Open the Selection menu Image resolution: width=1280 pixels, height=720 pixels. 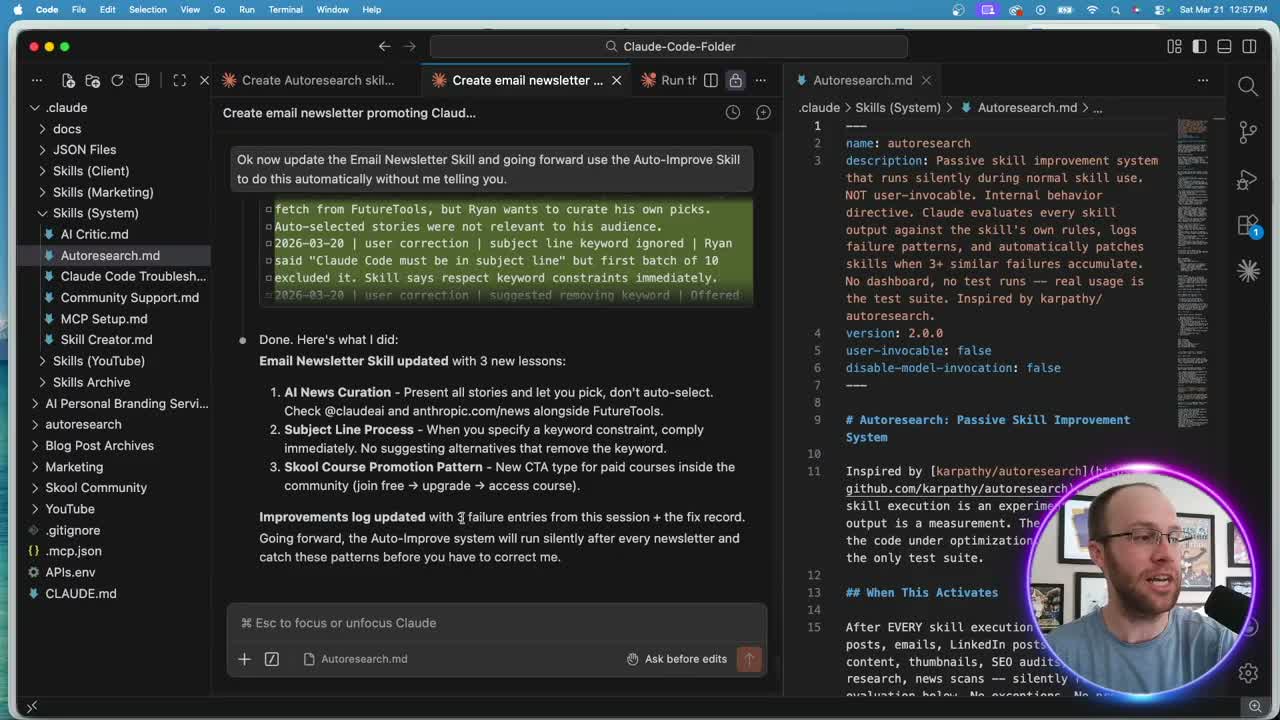click(147, 9)
